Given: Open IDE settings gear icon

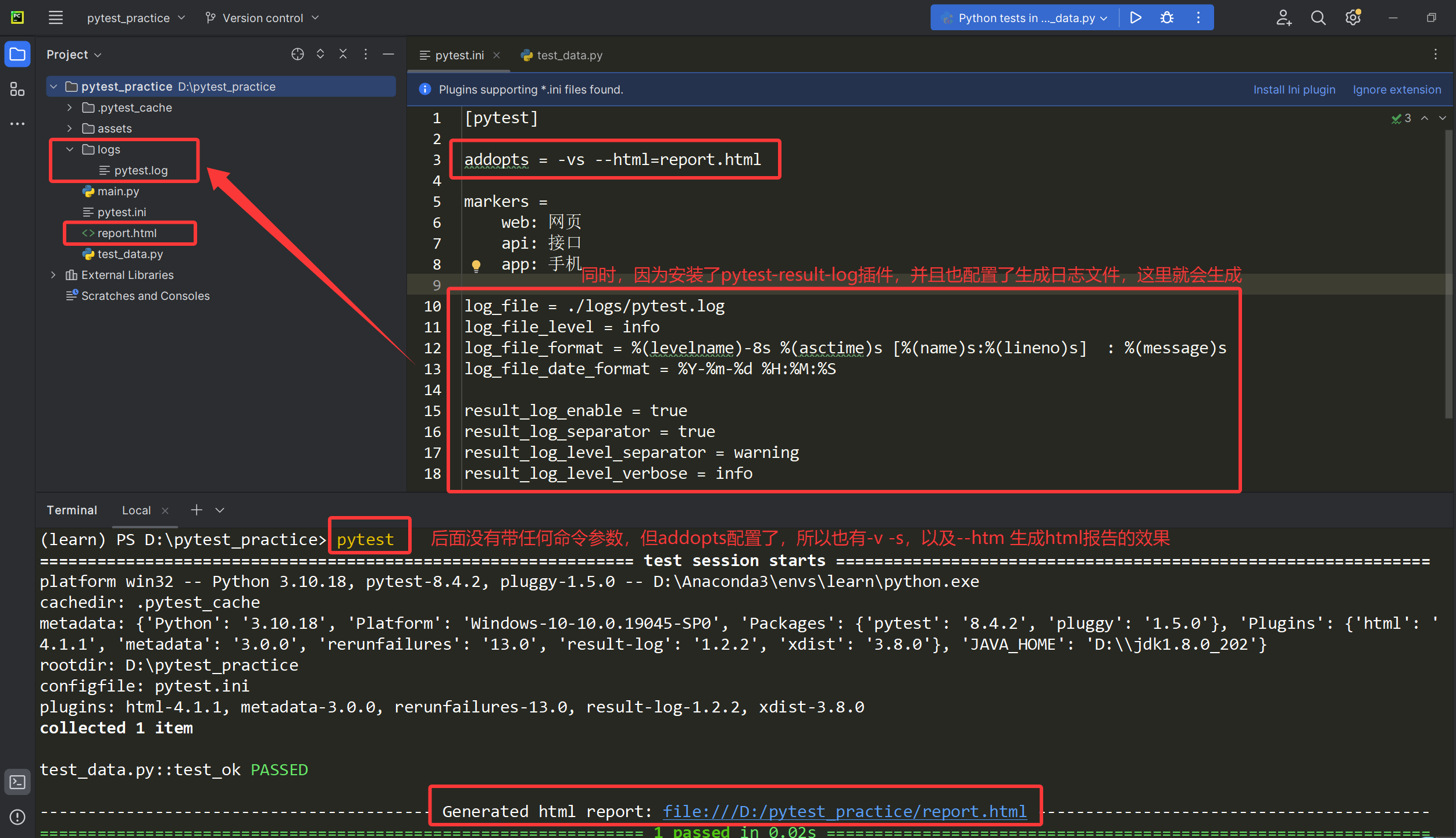Looking at the screenshot, I should point(1352,18).
